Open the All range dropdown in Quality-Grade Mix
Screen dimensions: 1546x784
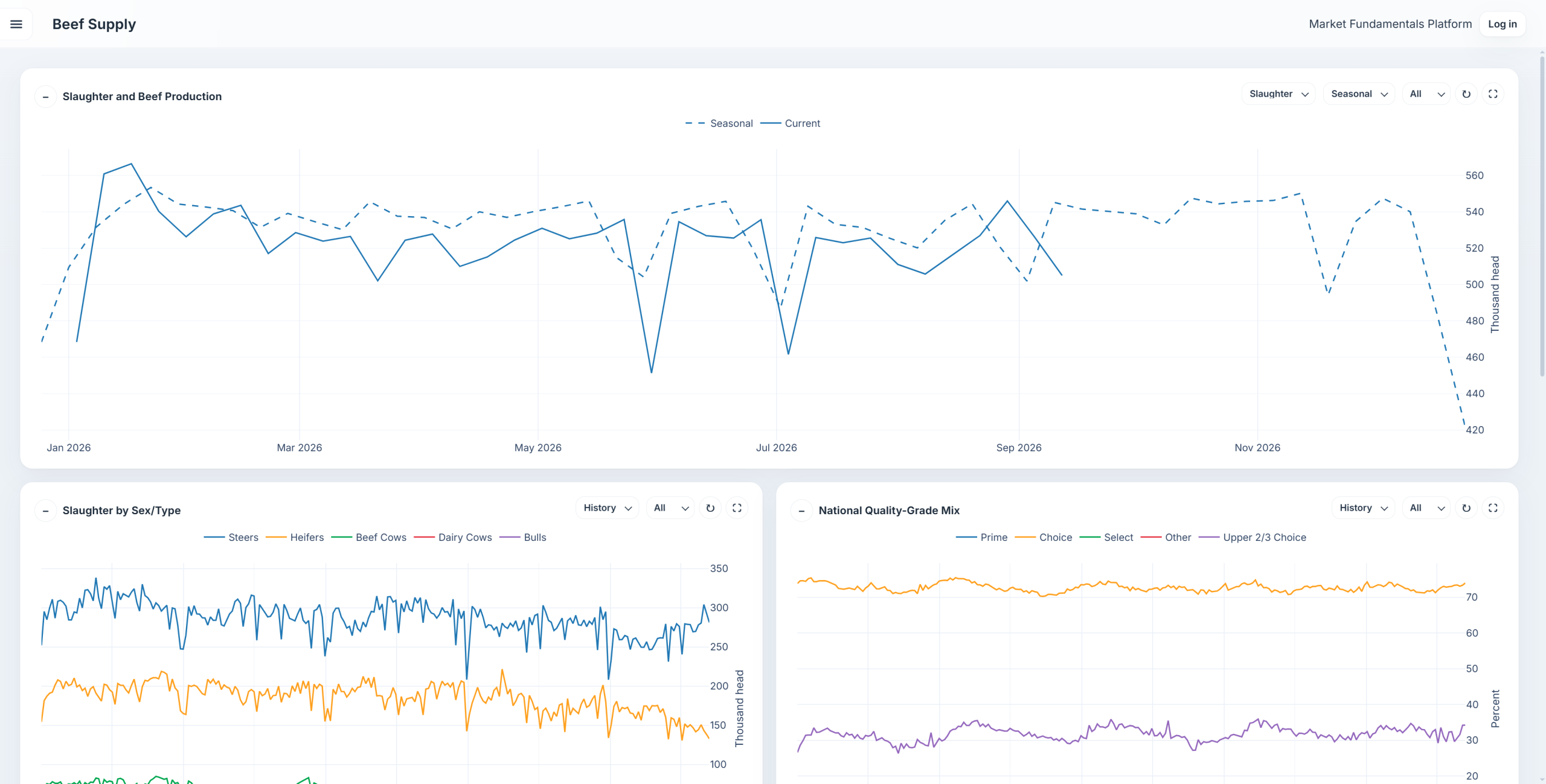coord(1426,508)
